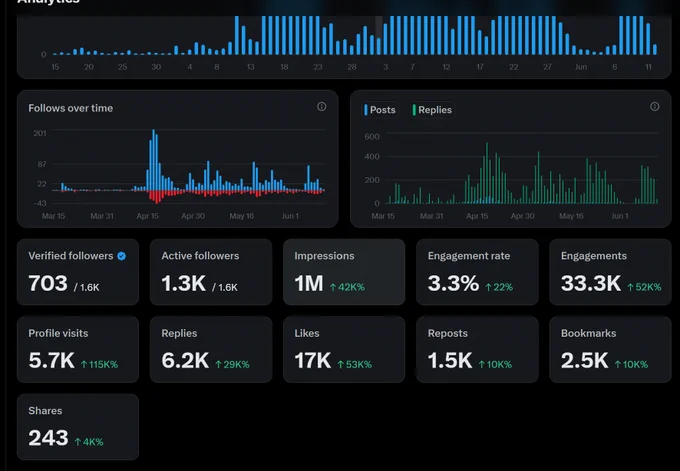Select the Engagement rate metric card
Viewport: 680px width, 471px height.
(477, 272)
